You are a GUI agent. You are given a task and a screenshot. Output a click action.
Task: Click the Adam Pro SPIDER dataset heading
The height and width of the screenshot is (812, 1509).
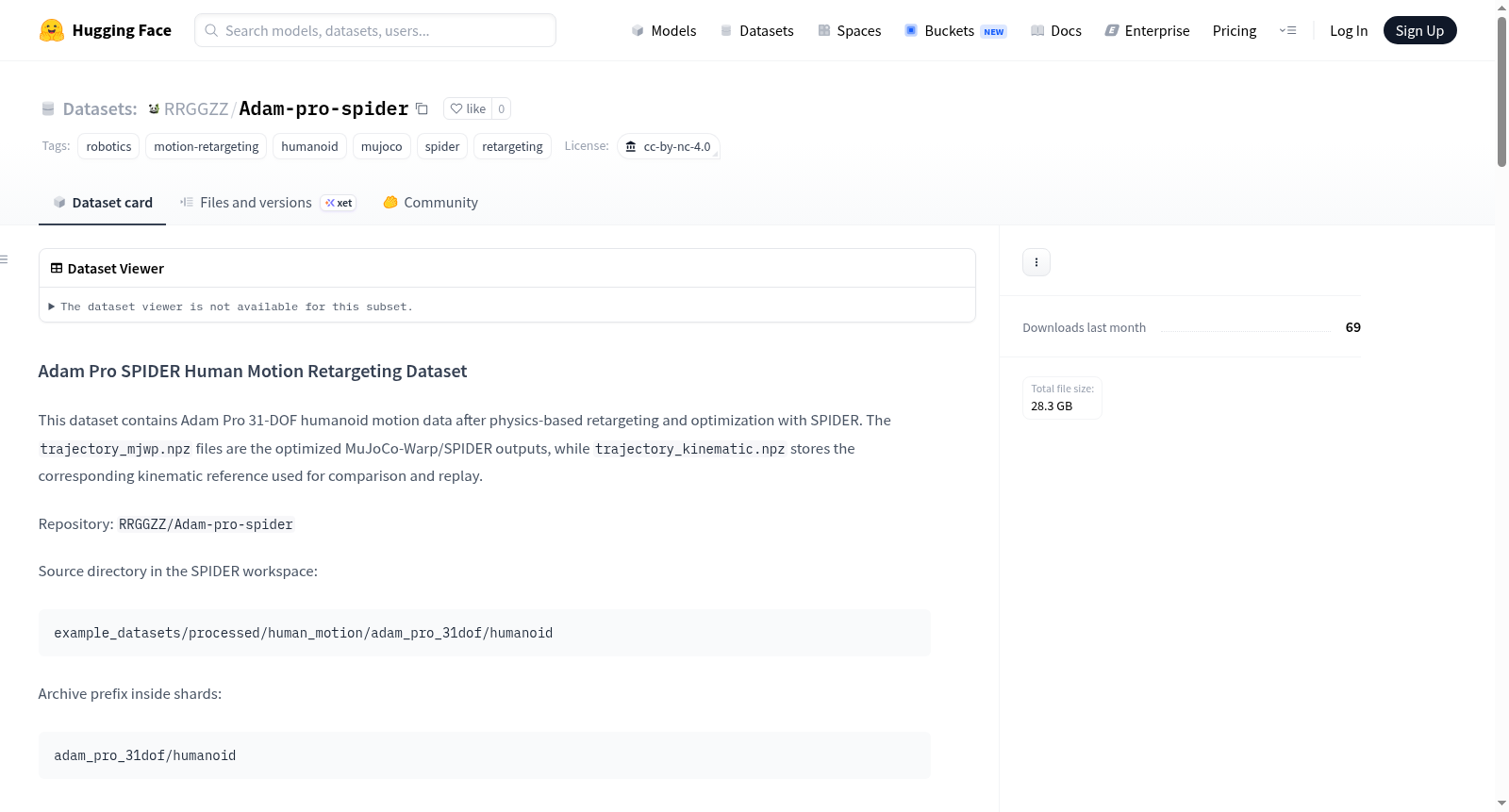[253, 371]
